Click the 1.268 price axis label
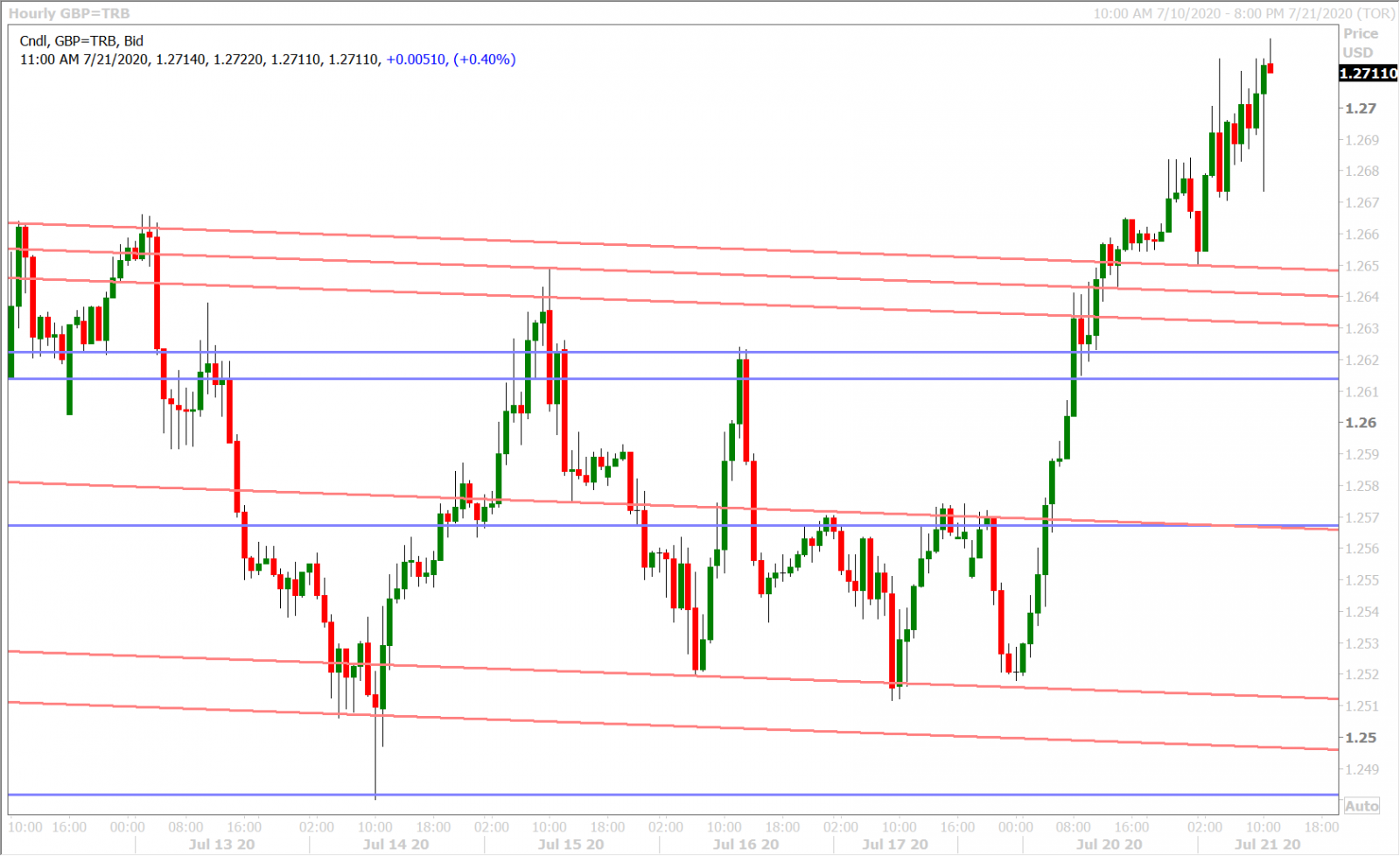 coord(1362,172)
